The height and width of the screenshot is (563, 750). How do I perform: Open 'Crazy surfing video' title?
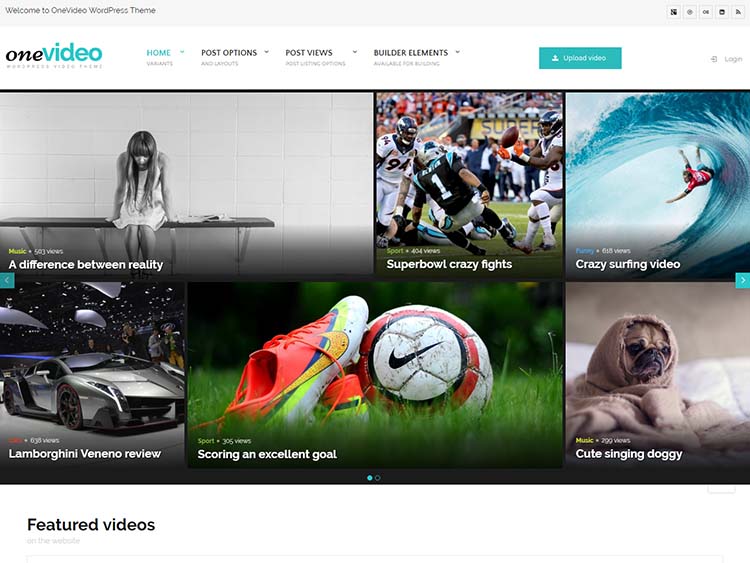coord(628,264)
